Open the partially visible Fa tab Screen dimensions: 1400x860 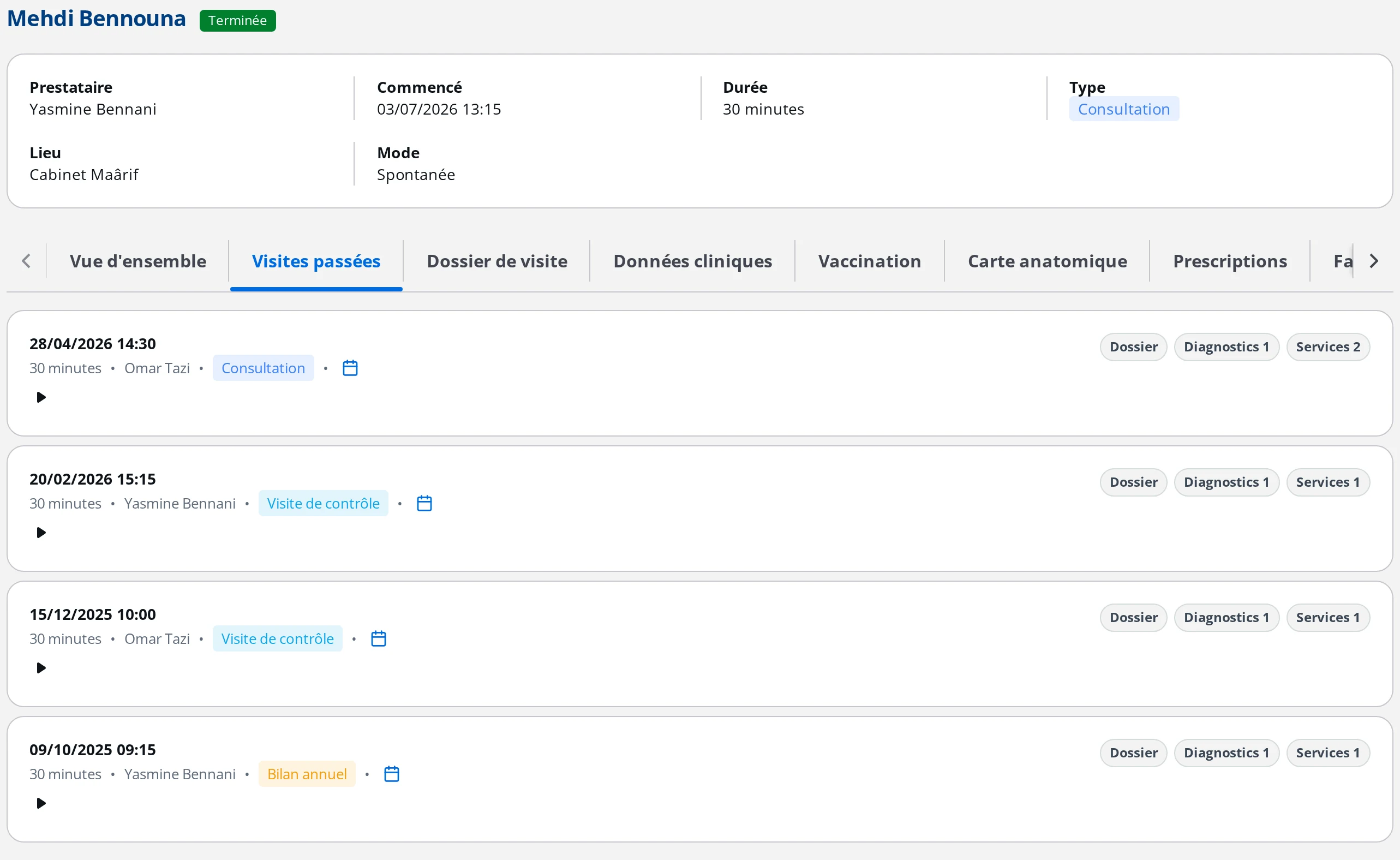[x=1342, y=261]
